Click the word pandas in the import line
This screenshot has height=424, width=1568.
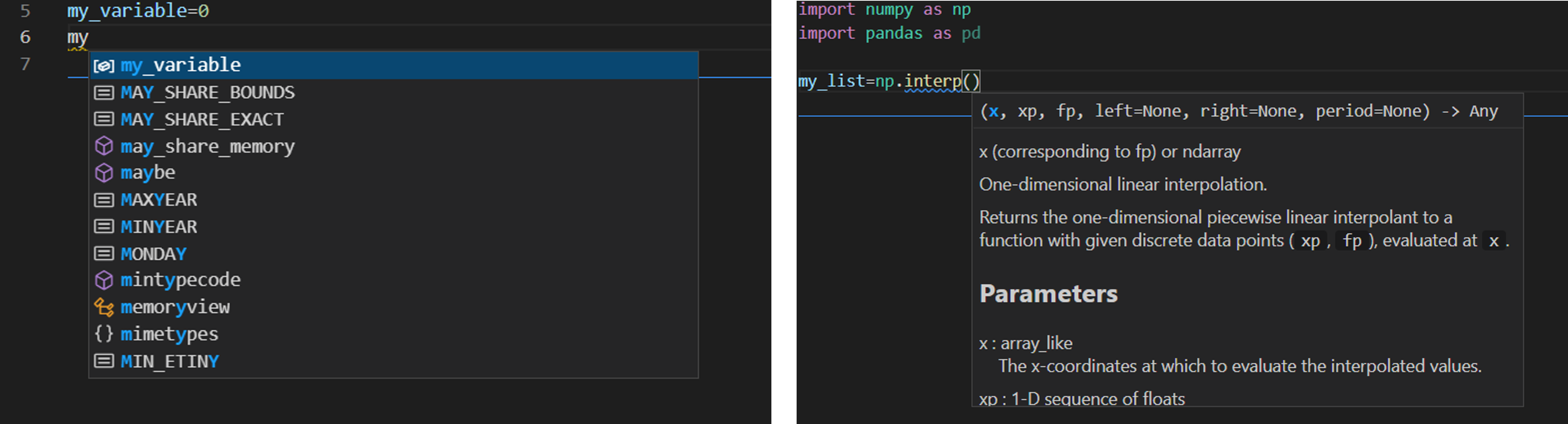click(x=893, y=33)
